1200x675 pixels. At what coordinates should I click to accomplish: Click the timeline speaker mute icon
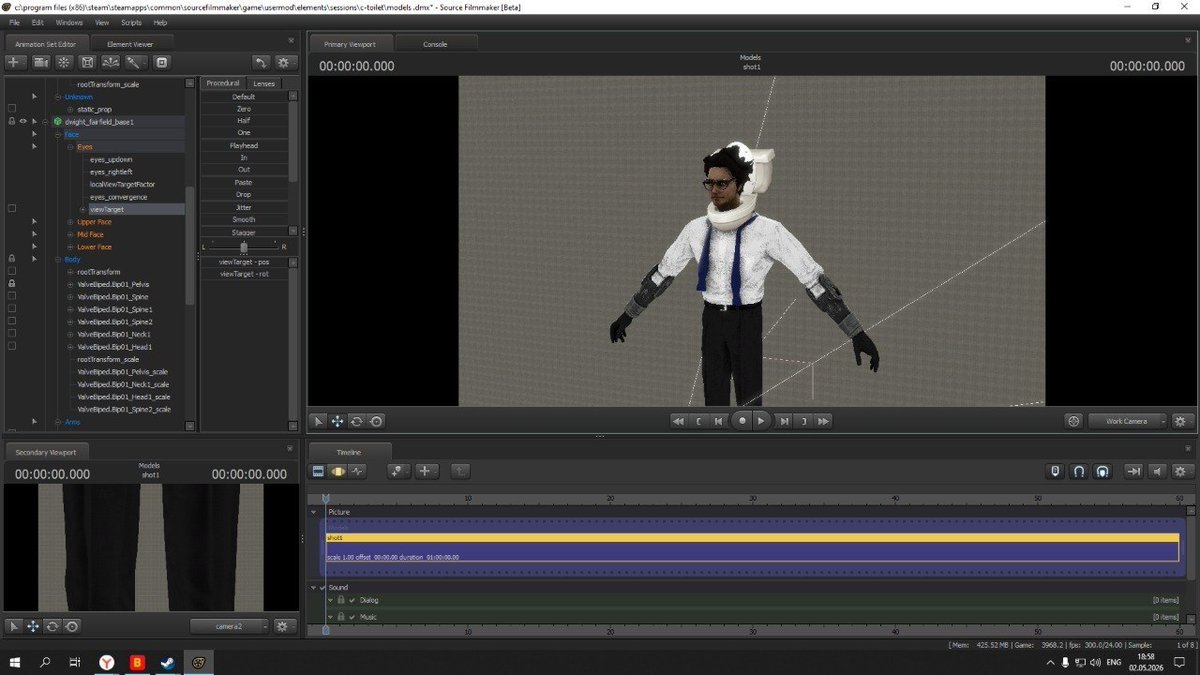tap(1157, 471)
